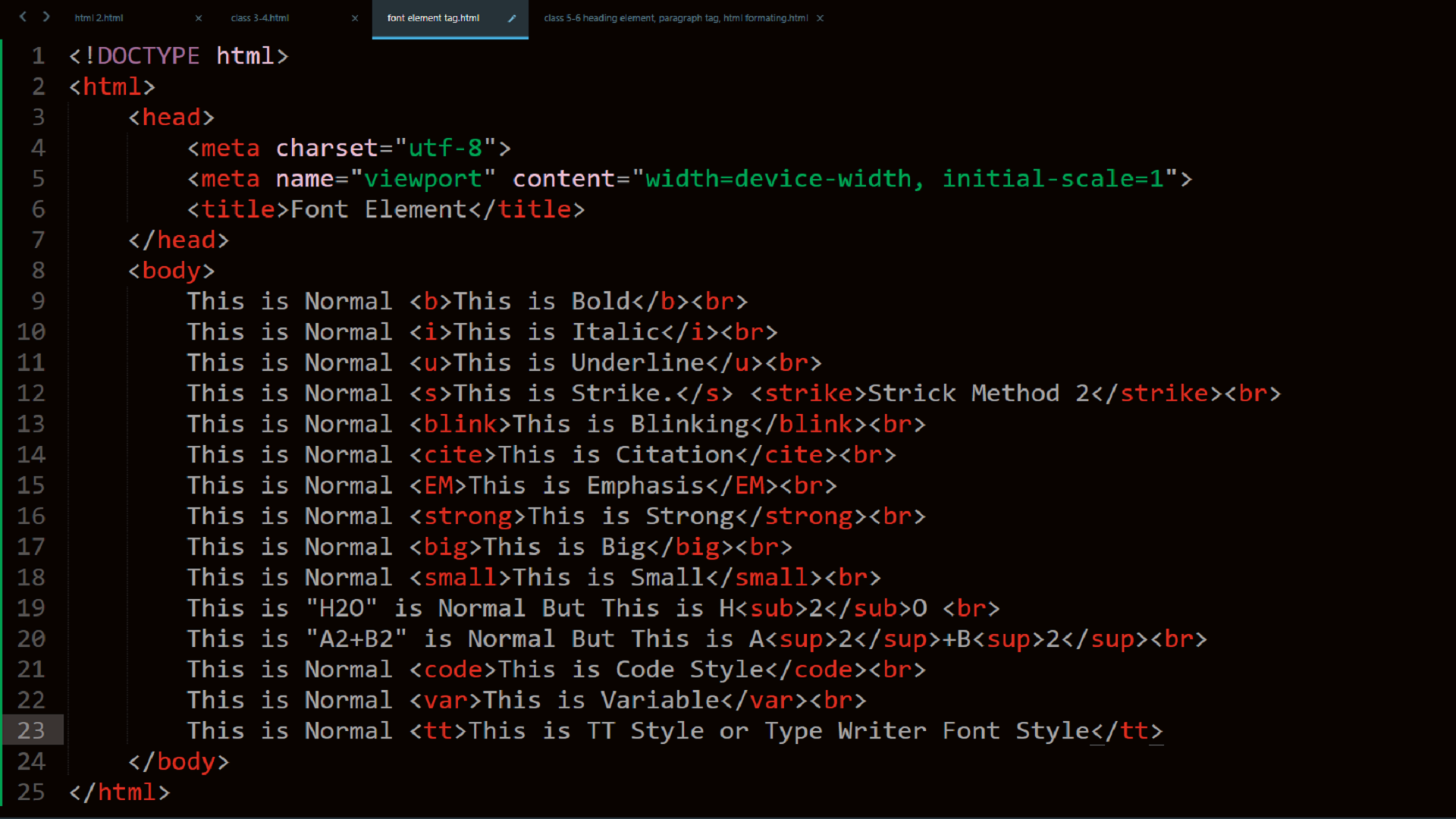Place cursor in the Font Element title text
The height and width of the screenshot is (819, 1456).
point(378,209)
